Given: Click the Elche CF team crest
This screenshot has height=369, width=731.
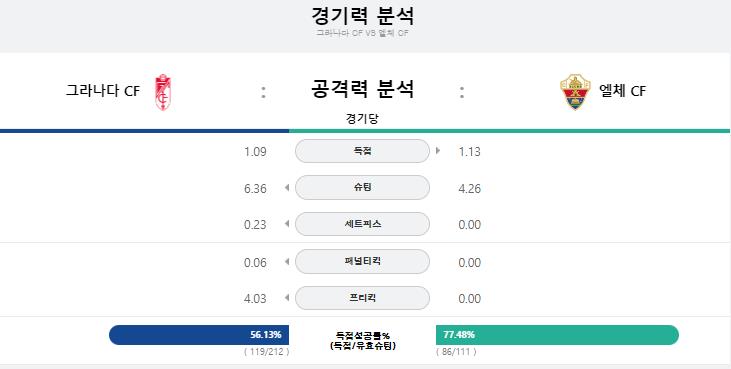Looking at the screenshot, I should pyautogui.click(x=575, y=91).
